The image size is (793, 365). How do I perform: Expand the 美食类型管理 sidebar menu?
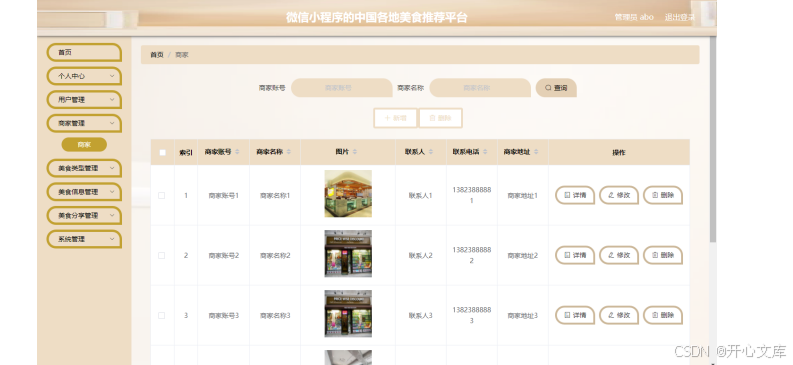[x=84, y=168]
